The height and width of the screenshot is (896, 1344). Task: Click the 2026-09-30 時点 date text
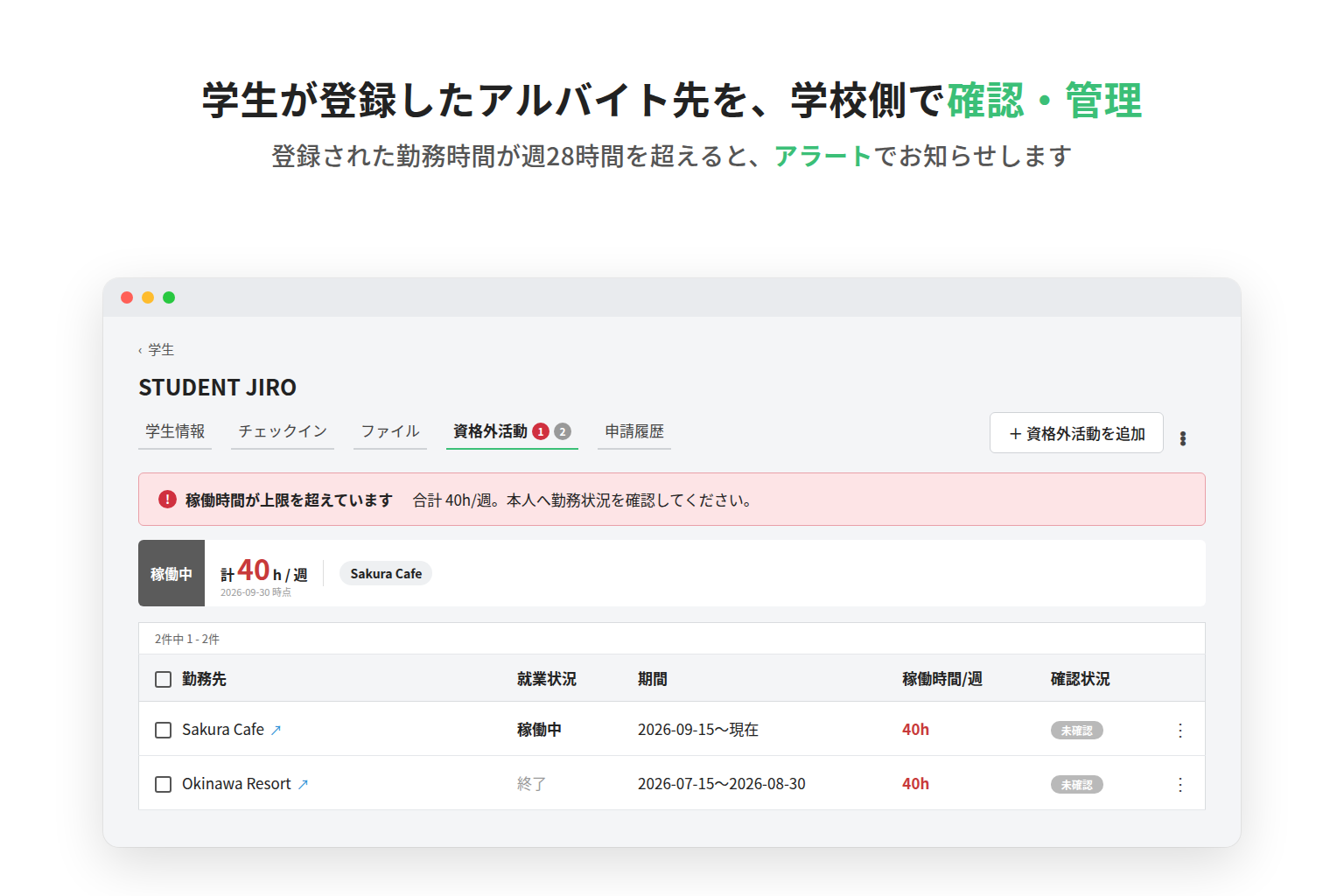[x=255, y=592]
